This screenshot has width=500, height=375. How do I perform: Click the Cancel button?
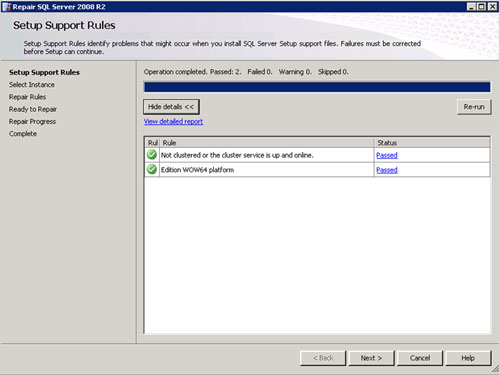pyautogui.click(x=420, y=358)
